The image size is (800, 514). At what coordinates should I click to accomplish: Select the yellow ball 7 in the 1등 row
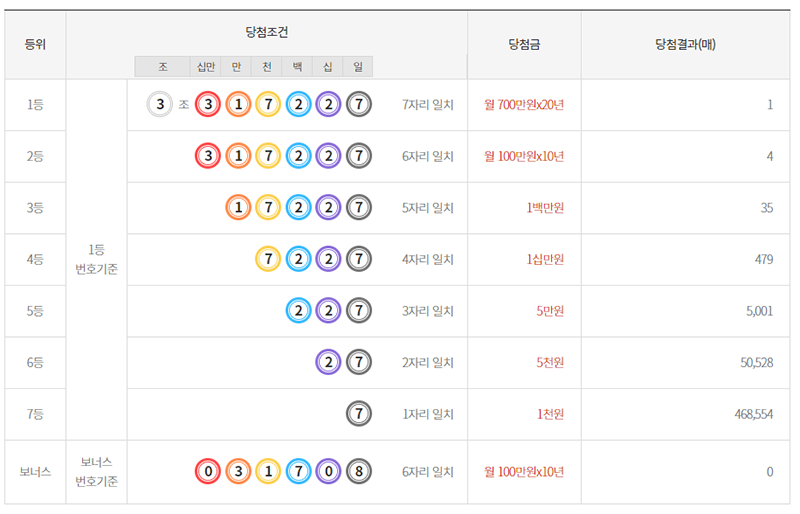tap(268, 105)
